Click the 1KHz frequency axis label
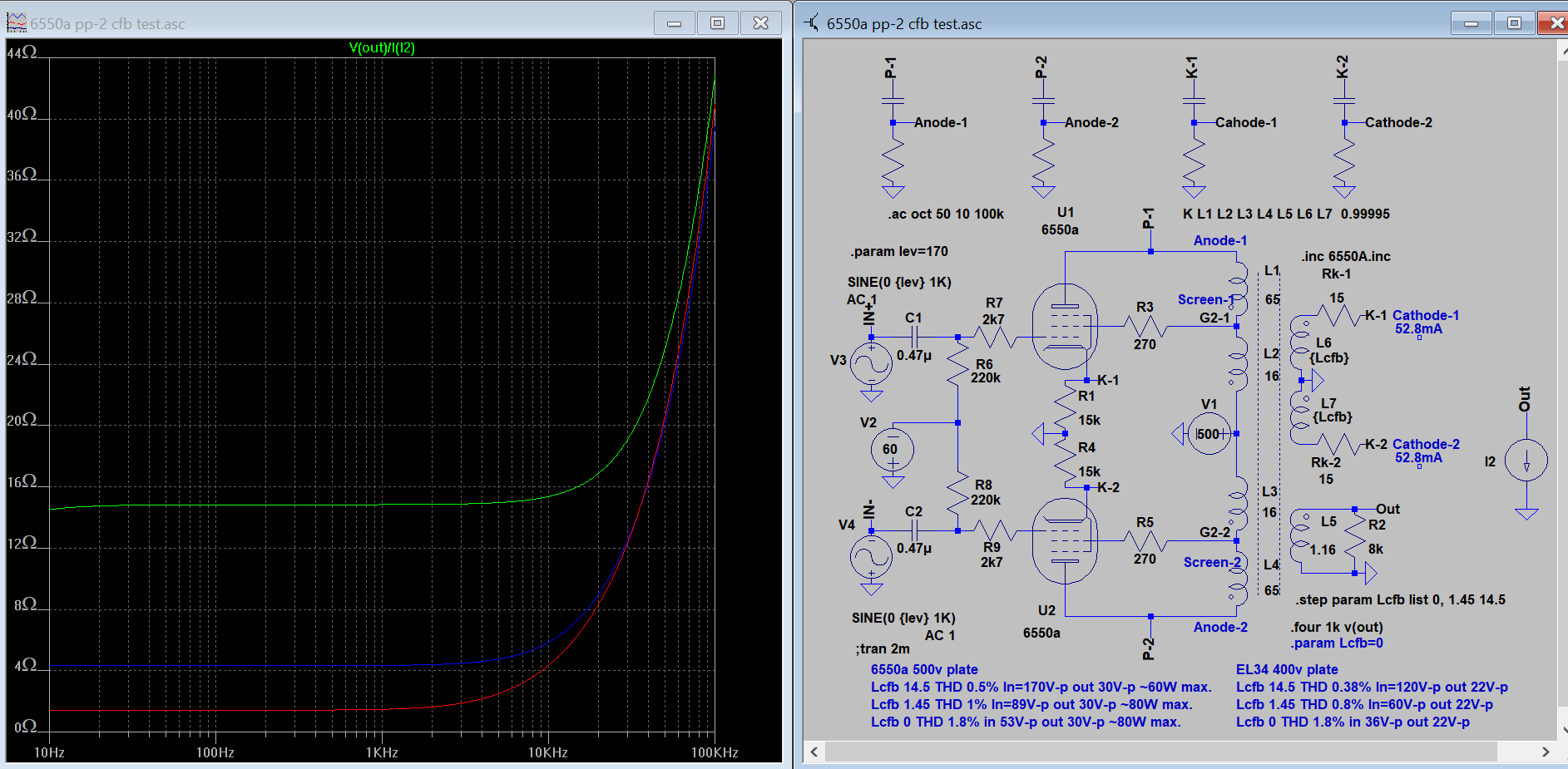This screenshot has height=769, width=1568. click(x=382, y=752)
